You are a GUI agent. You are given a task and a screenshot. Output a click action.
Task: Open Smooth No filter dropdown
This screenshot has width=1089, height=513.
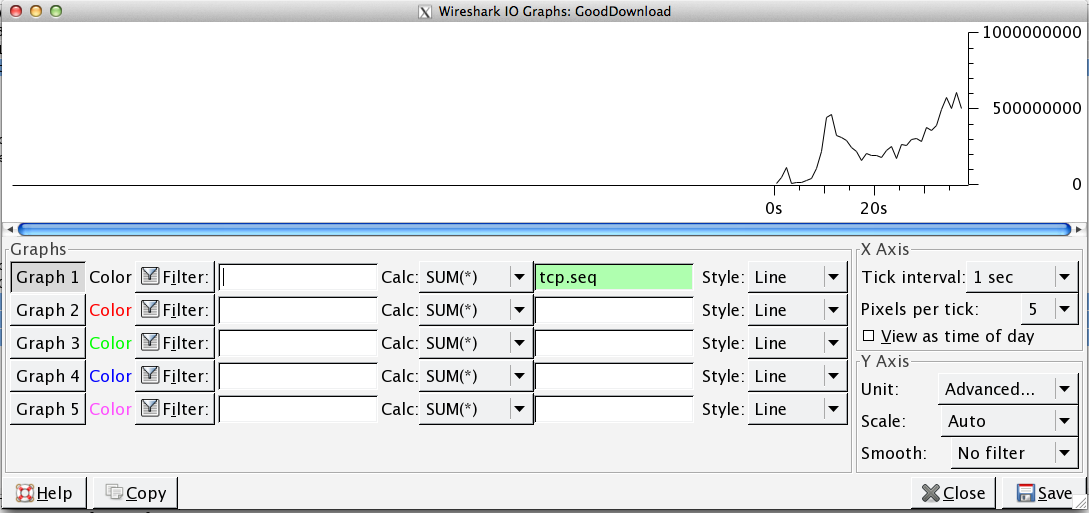tap(1014, 453)
